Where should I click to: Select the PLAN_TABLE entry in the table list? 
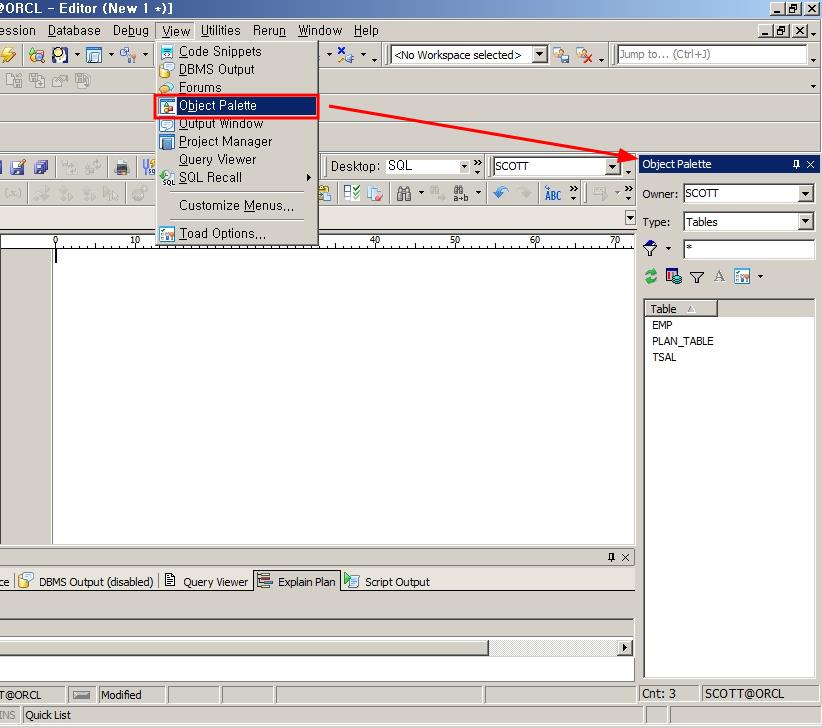(682, 341)
